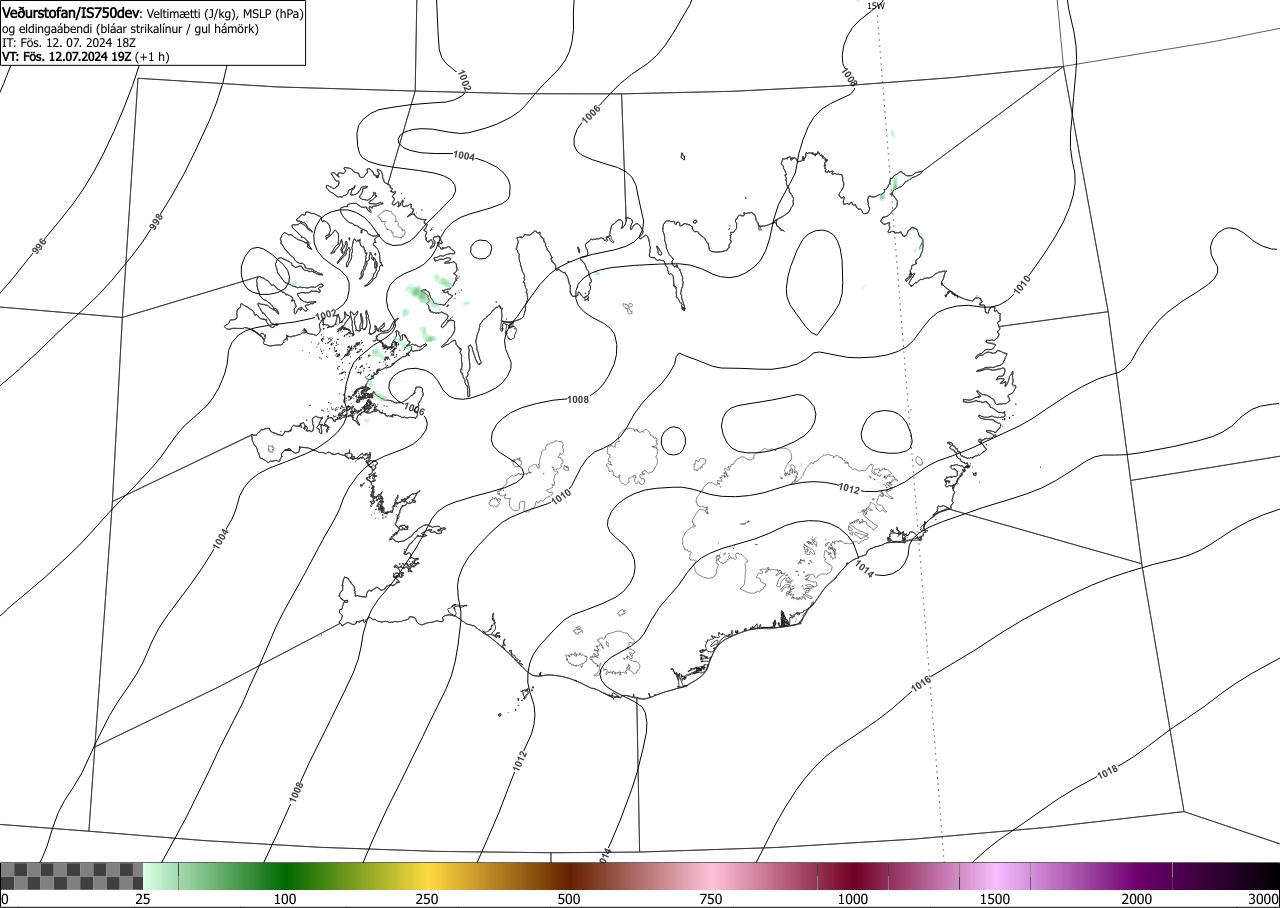Click the pink colorbar segment above 750
Viewport: 1280px width, 908px height.
[x=711, y=876]
